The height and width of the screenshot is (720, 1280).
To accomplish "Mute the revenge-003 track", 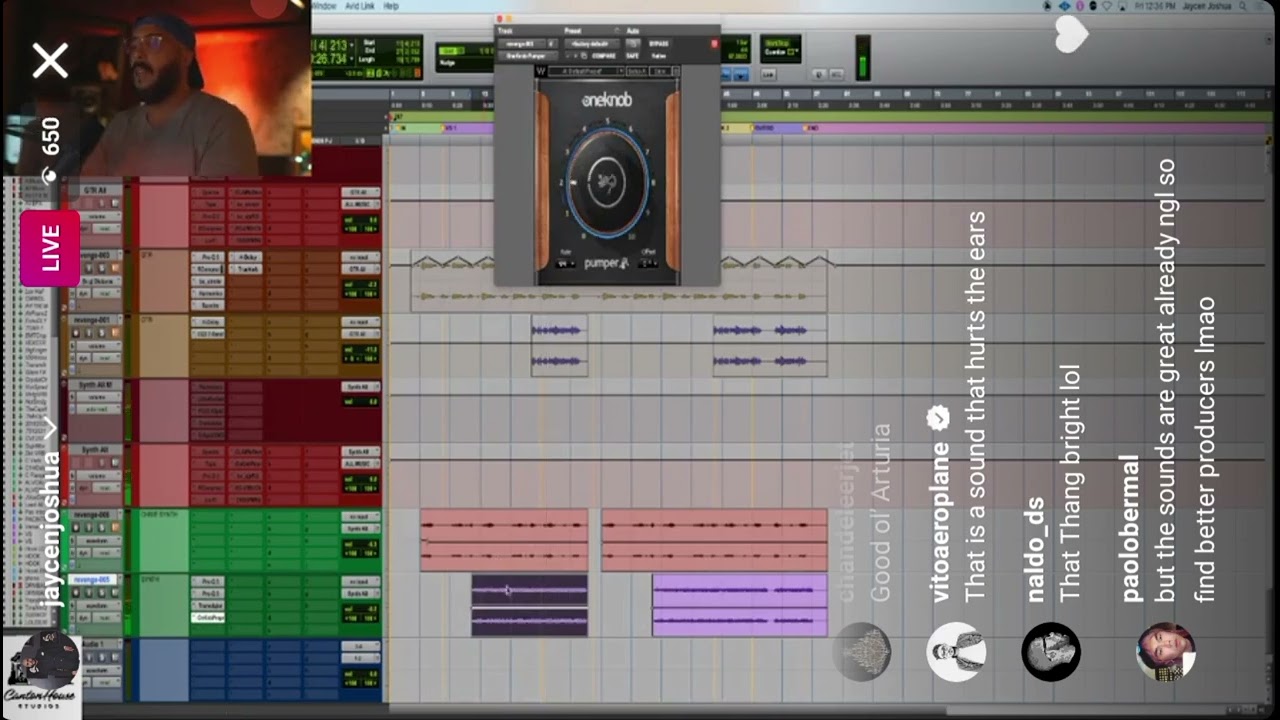I will pos(113,267).
